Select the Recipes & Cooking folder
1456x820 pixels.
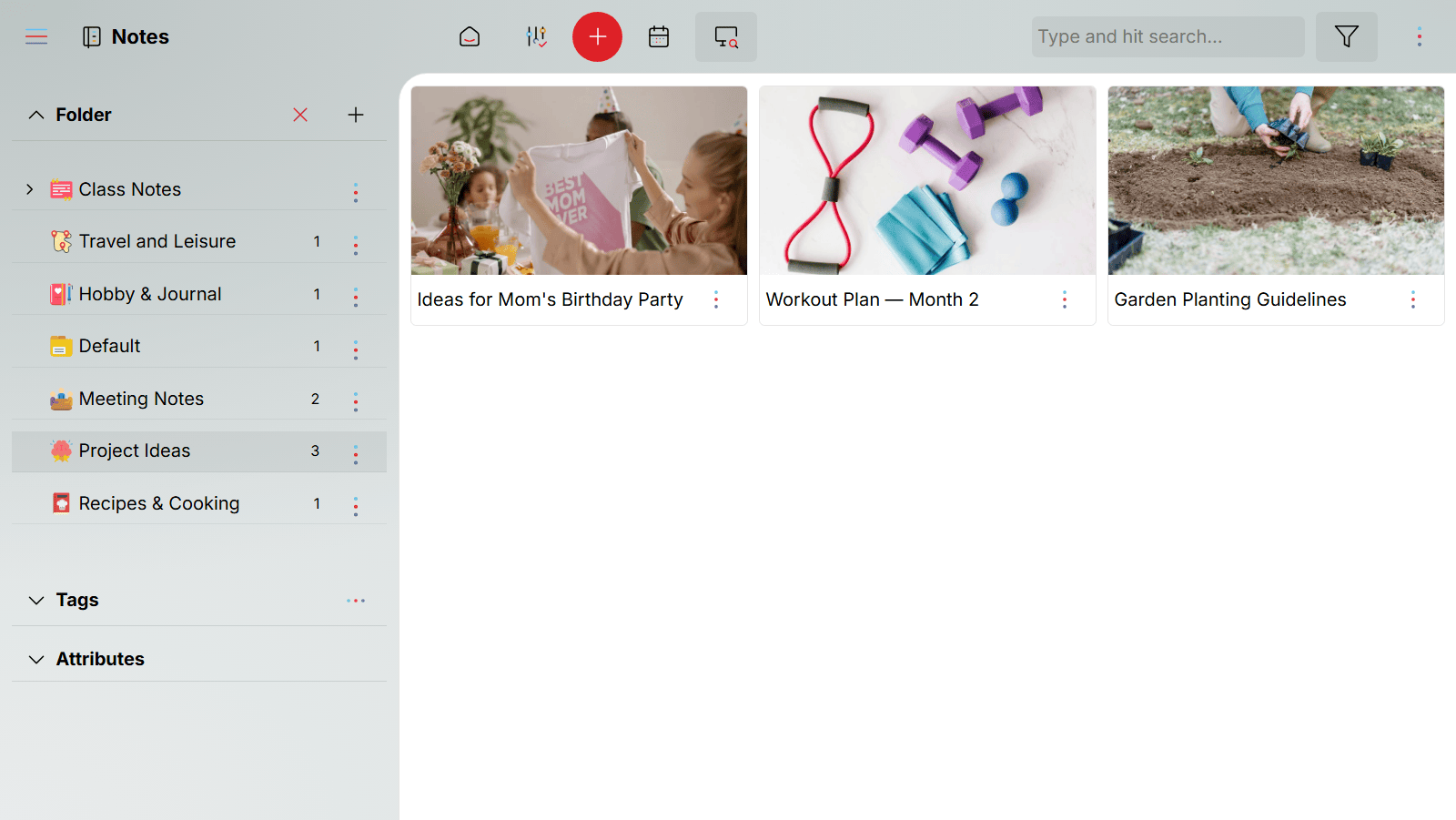pos(159,503)
